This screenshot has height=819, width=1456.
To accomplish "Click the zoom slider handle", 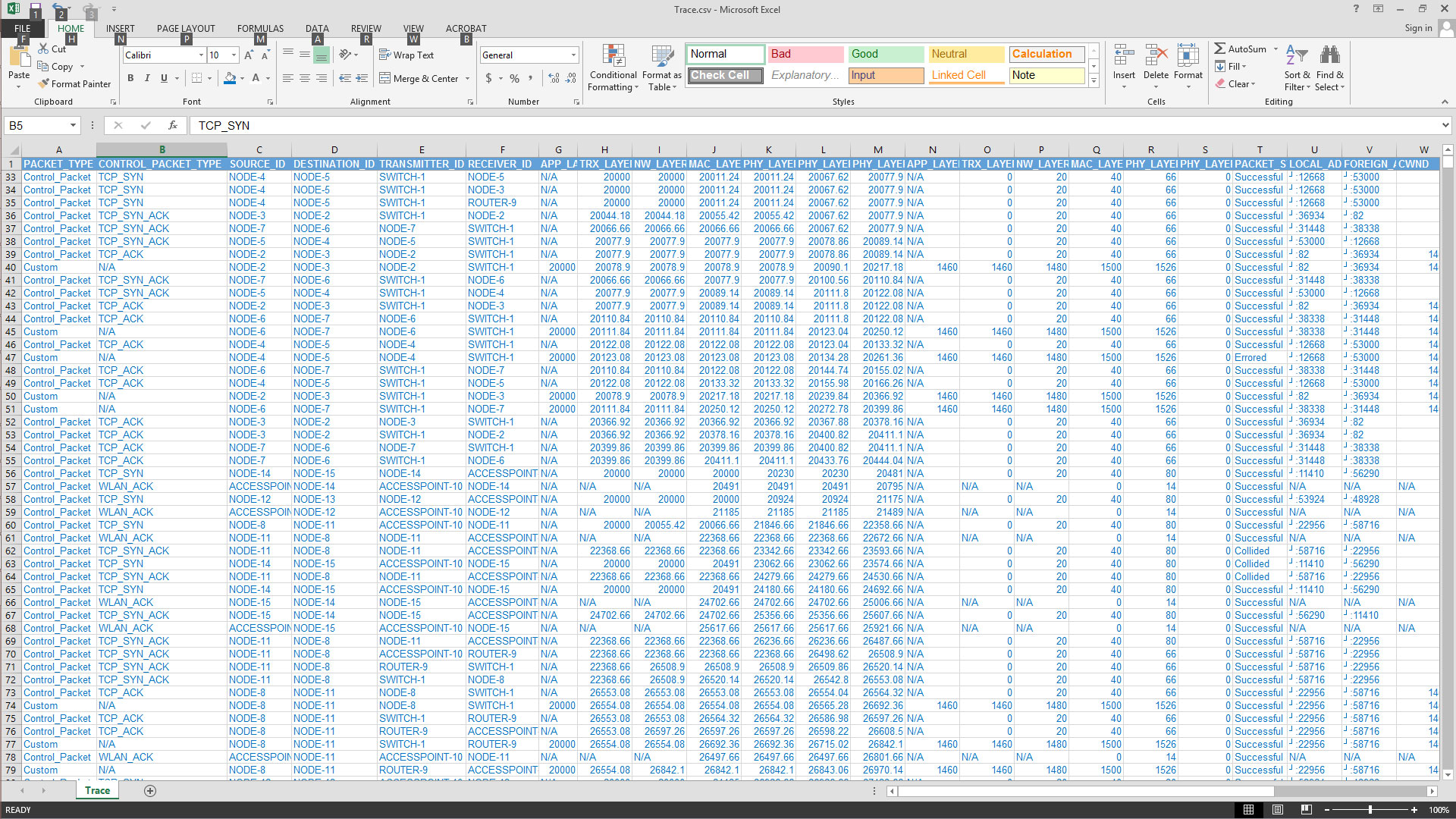I will pos(1370,810).
